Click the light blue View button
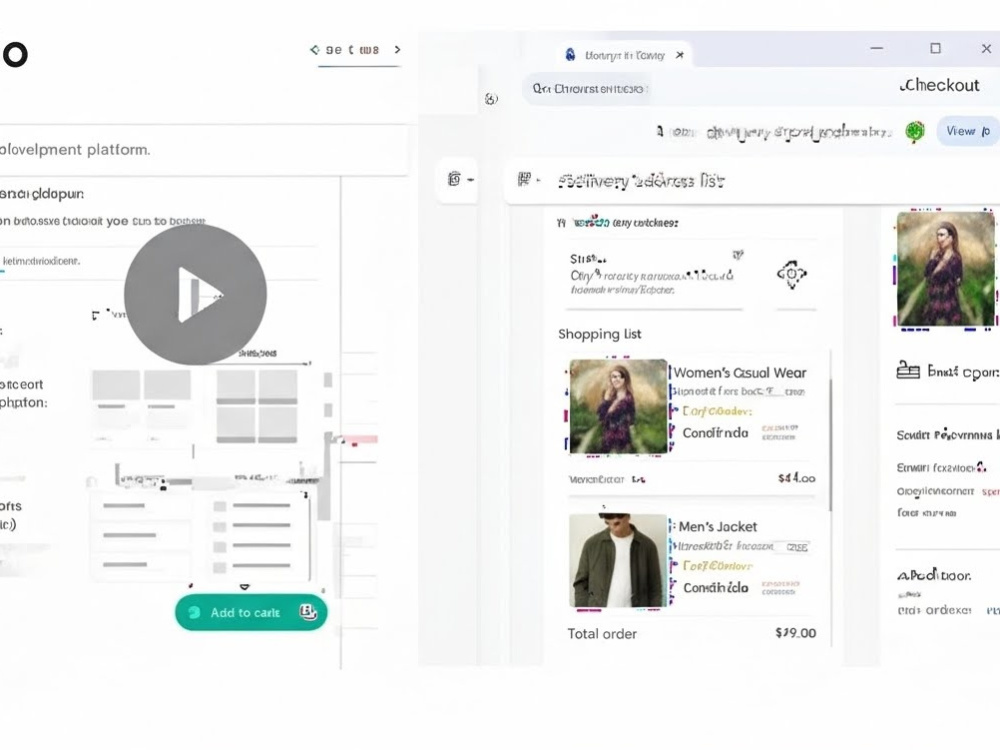 967,131
